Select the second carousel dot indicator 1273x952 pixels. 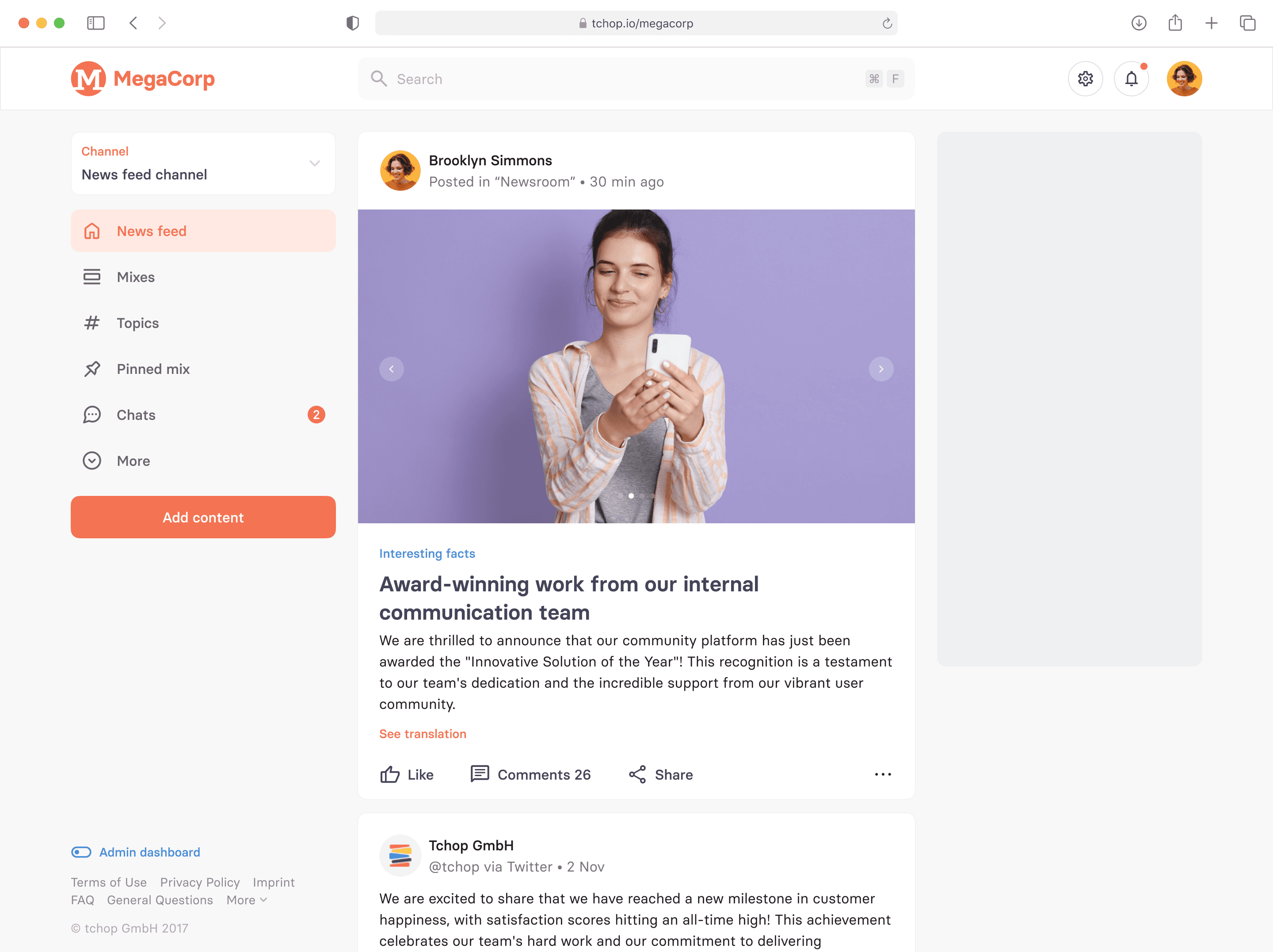[630, 495]
